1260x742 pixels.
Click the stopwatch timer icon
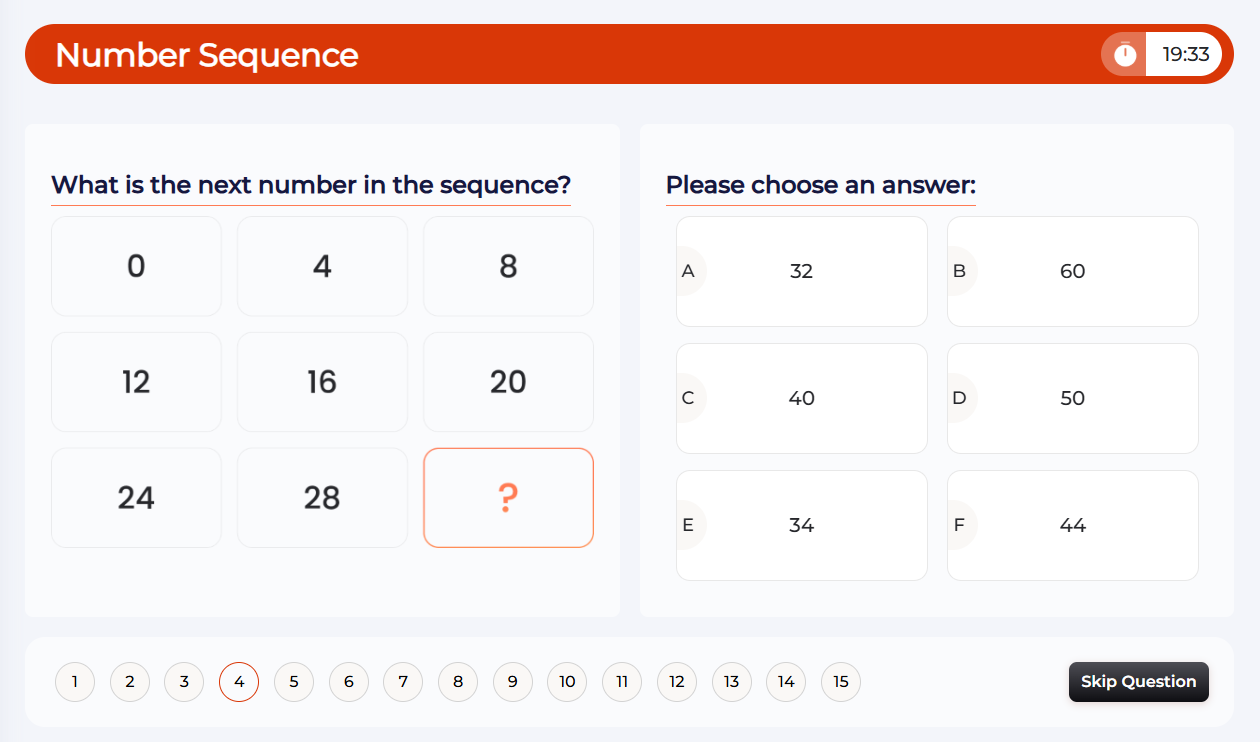[1125, 54]
